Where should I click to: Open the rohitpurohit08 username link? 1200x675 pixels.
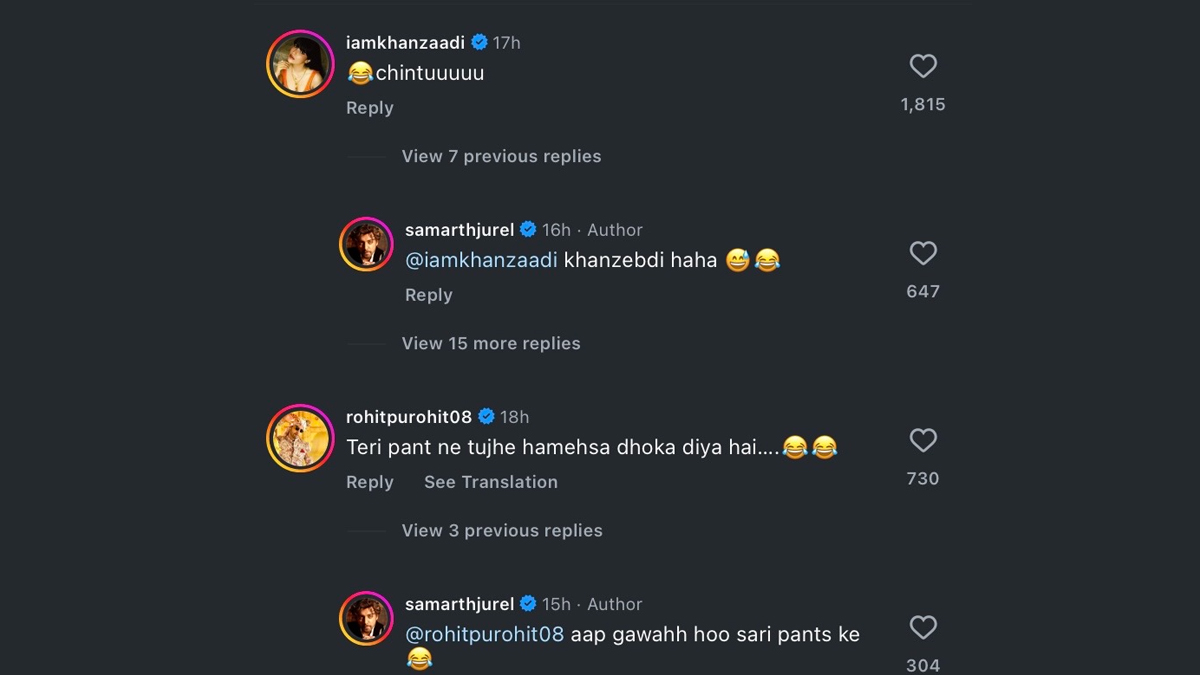coord(409,417)
